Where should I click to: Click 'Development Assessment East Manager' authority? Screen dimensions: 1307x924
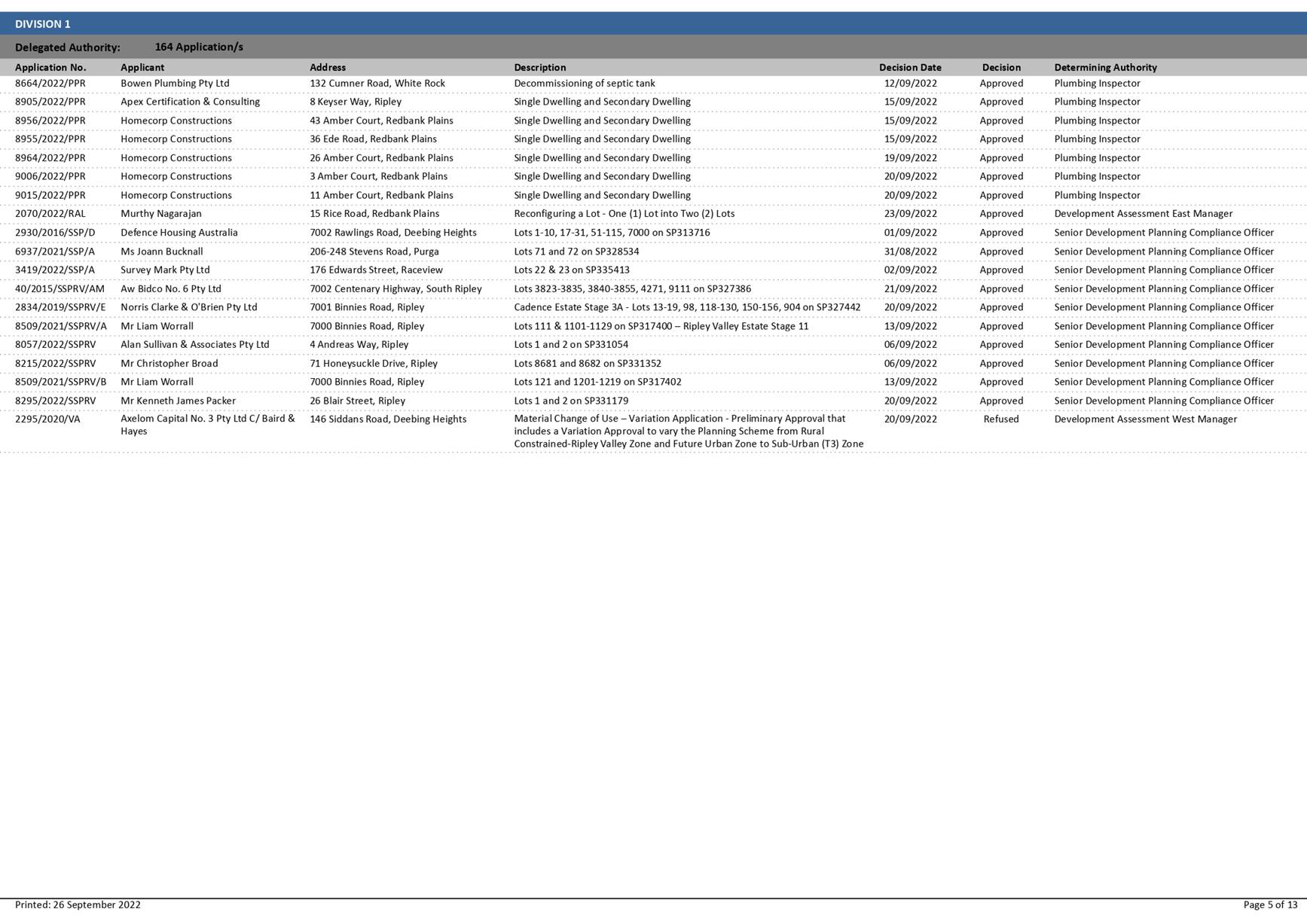(1144, 213)
